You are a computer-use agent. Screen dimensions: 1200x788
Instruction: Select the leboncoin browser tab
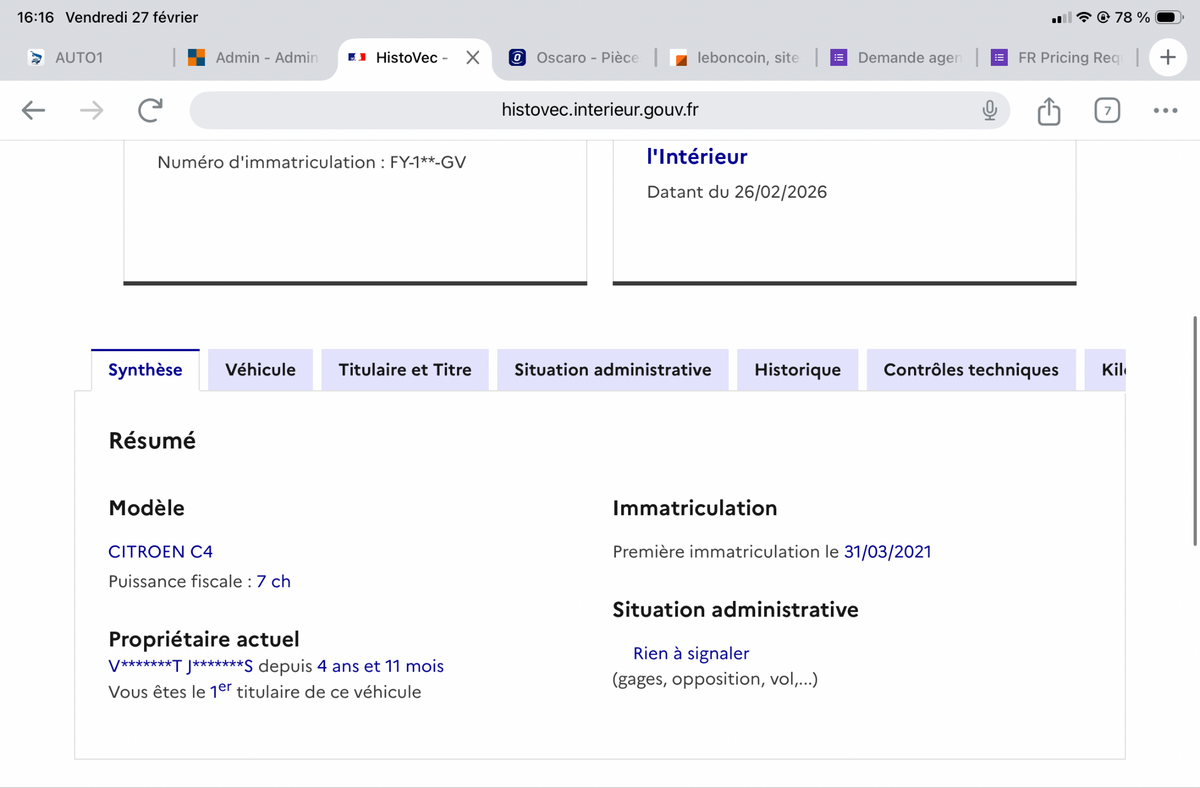(x=737, y=57)
